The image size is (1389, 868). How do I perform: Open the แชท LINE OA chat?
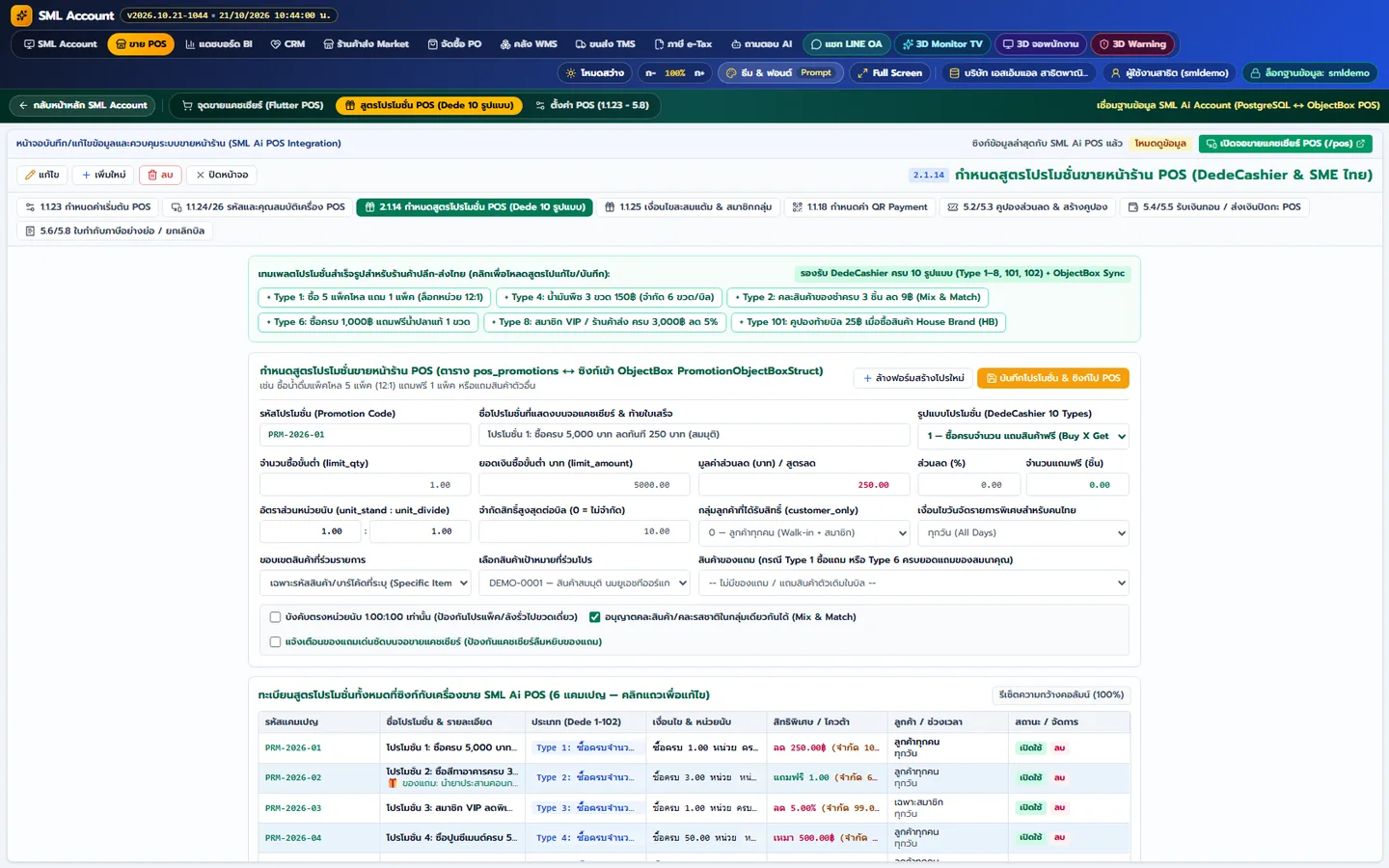[x=847, y=44]
